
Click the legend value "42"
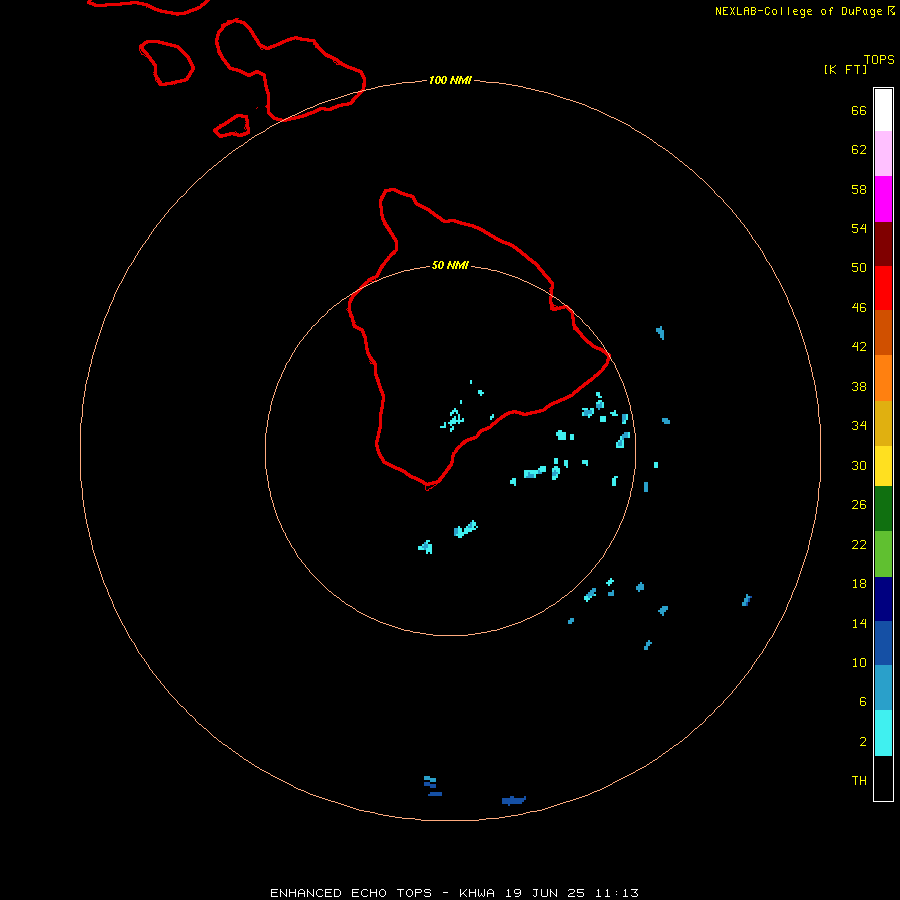859,346
